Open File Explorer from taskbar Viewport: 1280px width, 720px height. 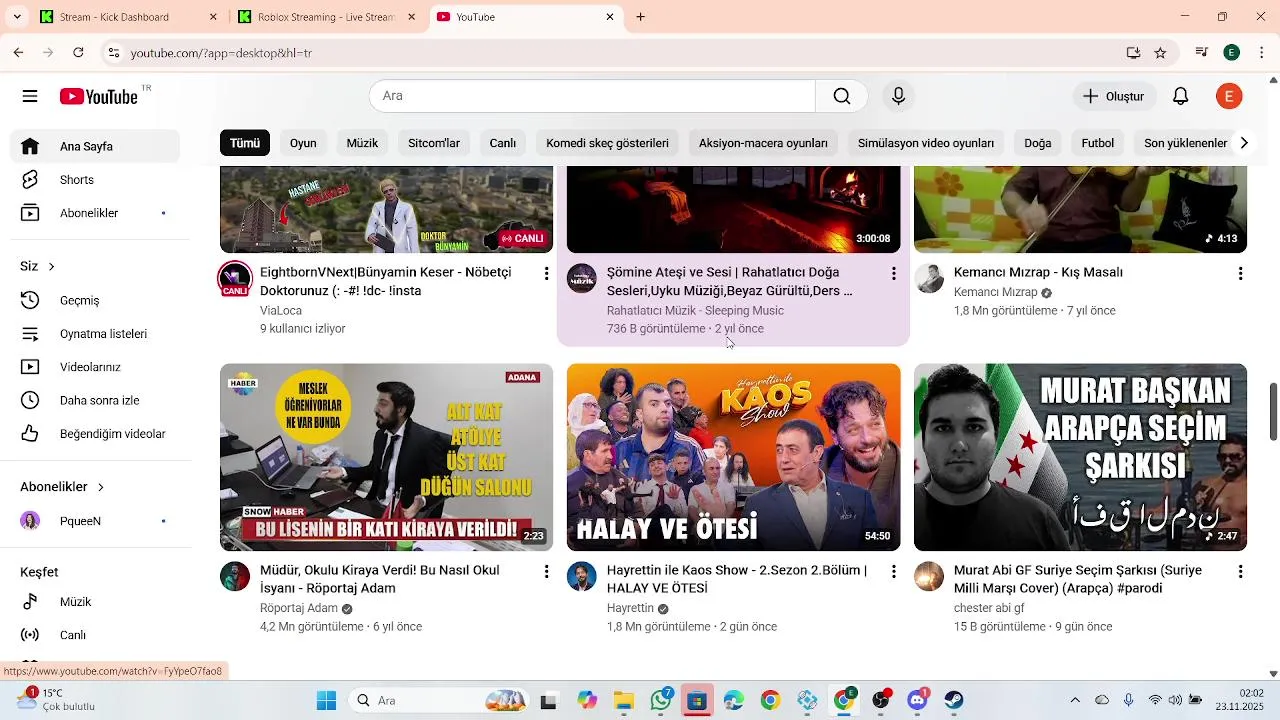623,700
